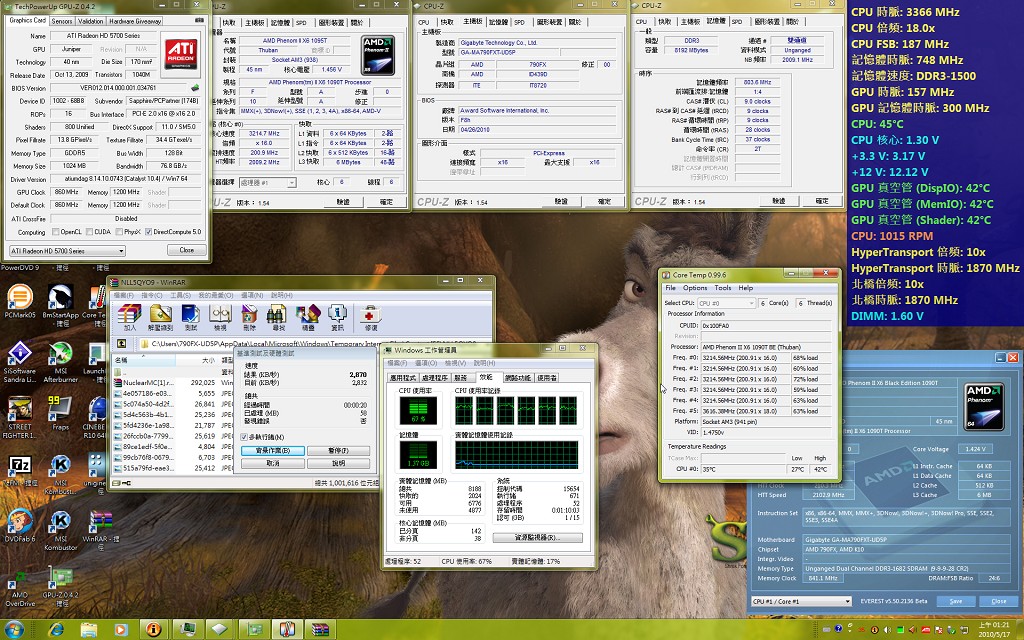The width and height of the screenshot is (1024, 640).
Task: Click 暫停(P) pause button in WinRAR benchmark
Action: point(338,451)
